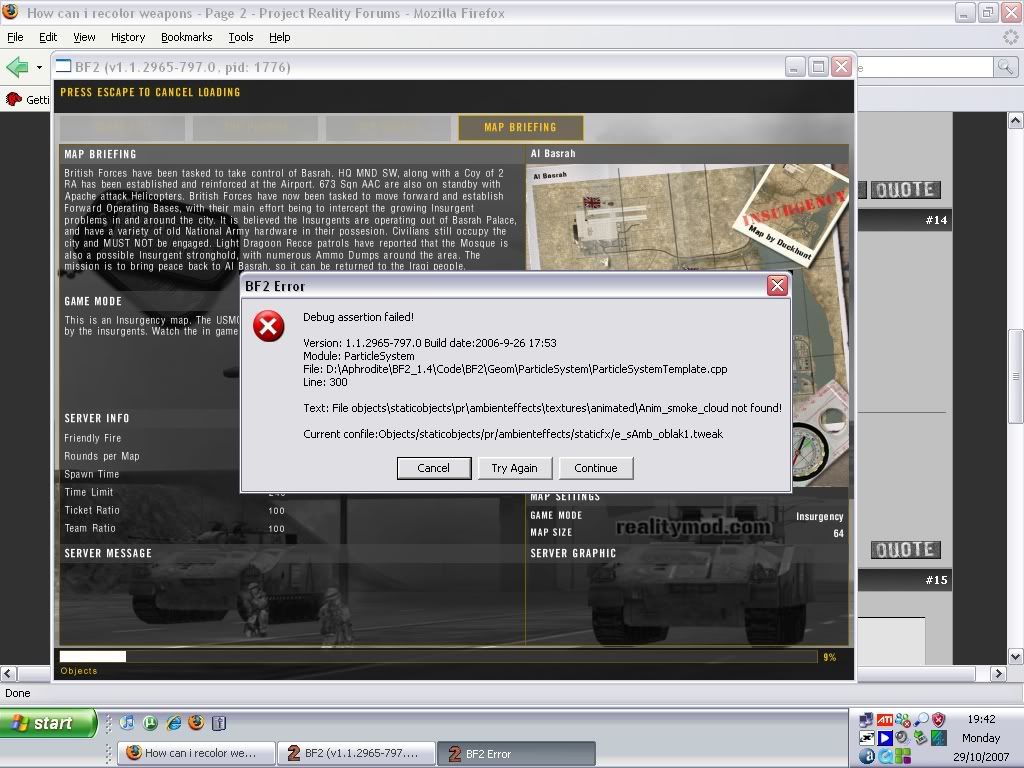Screen dimensions: 1024x768
Task: Select the MAP BRIEFING tab
Action: 520,128
